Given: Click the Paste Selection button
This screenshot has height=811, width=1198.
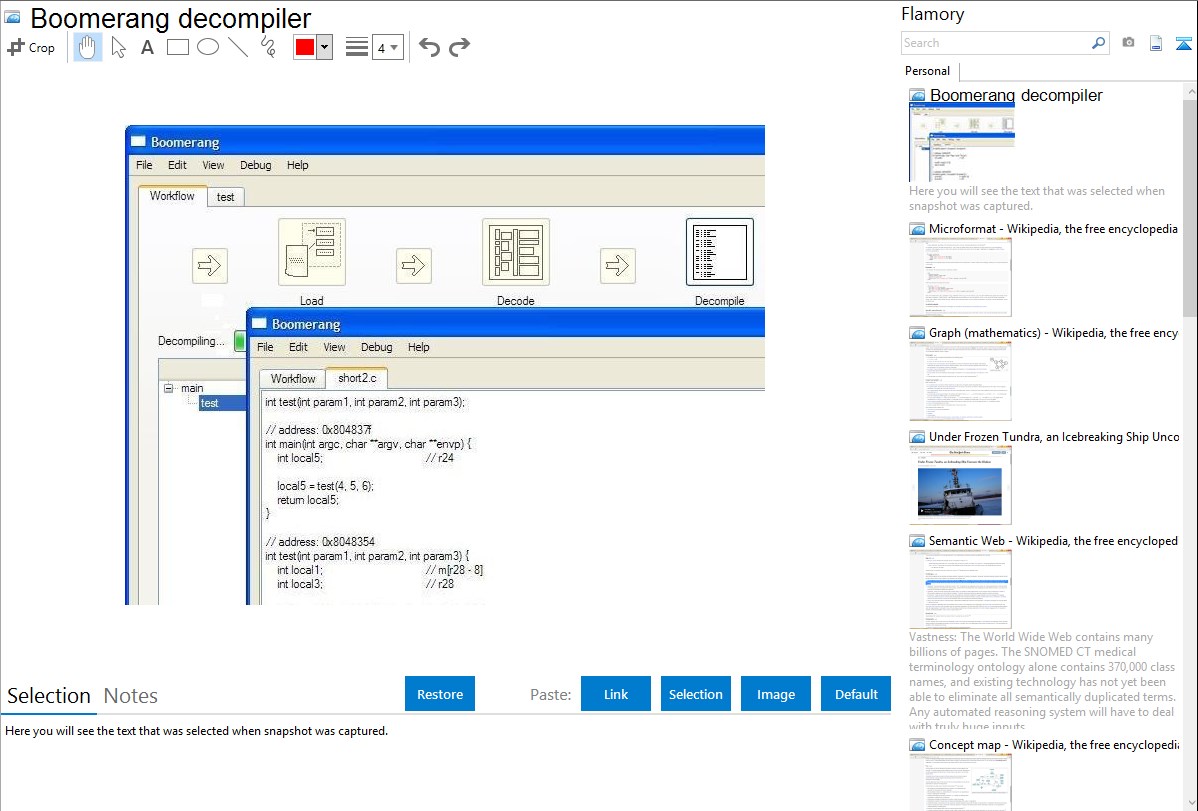Looking at the screenshot, I should tap(695, 694).
